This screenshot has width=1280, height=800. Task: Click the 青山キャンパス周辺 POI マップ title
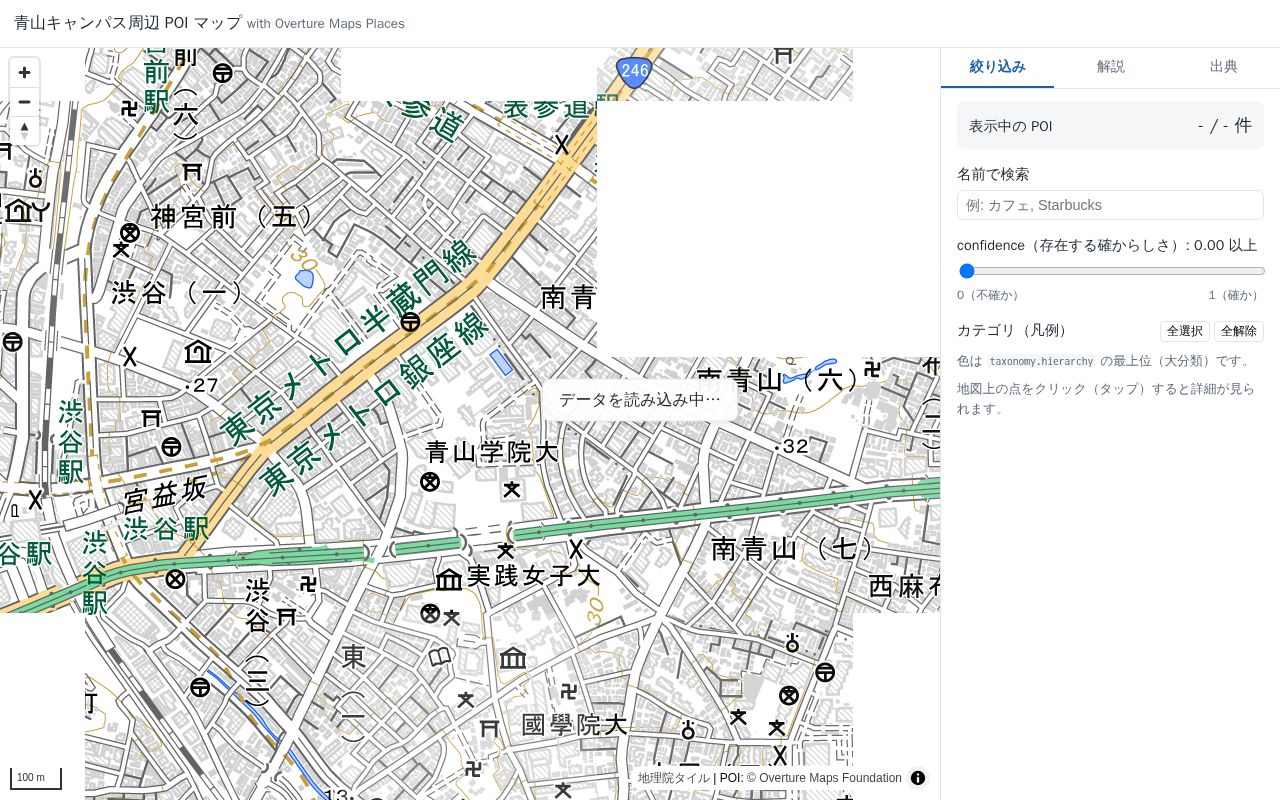coord(128,22)
